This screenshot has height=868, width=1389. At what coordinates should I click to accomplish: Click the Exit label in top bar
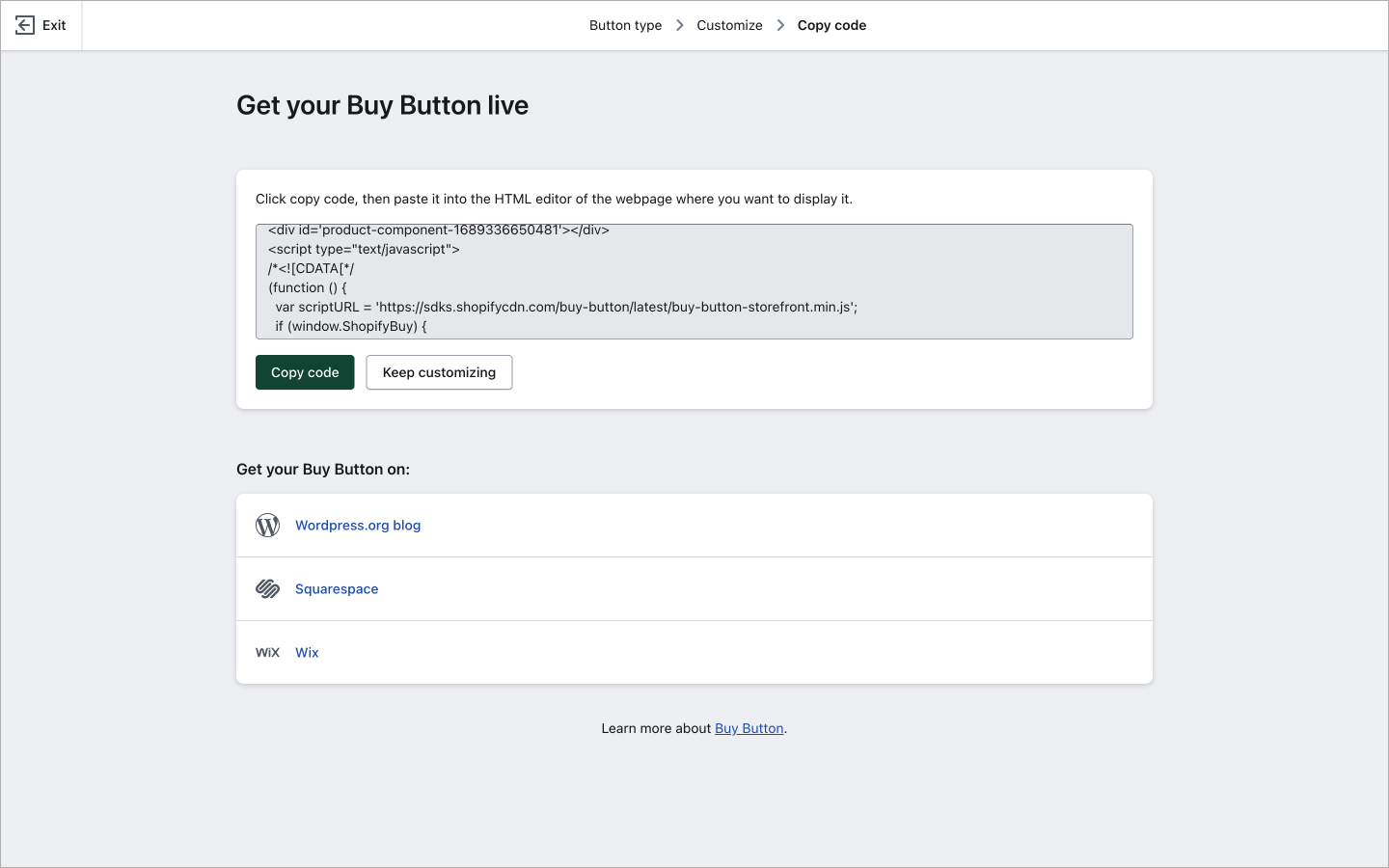click(54, 25)
